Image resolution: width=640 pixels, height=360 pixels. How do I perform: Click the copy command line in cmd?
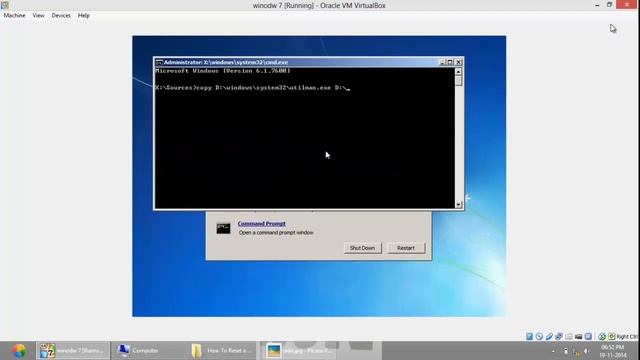point(253,88)
